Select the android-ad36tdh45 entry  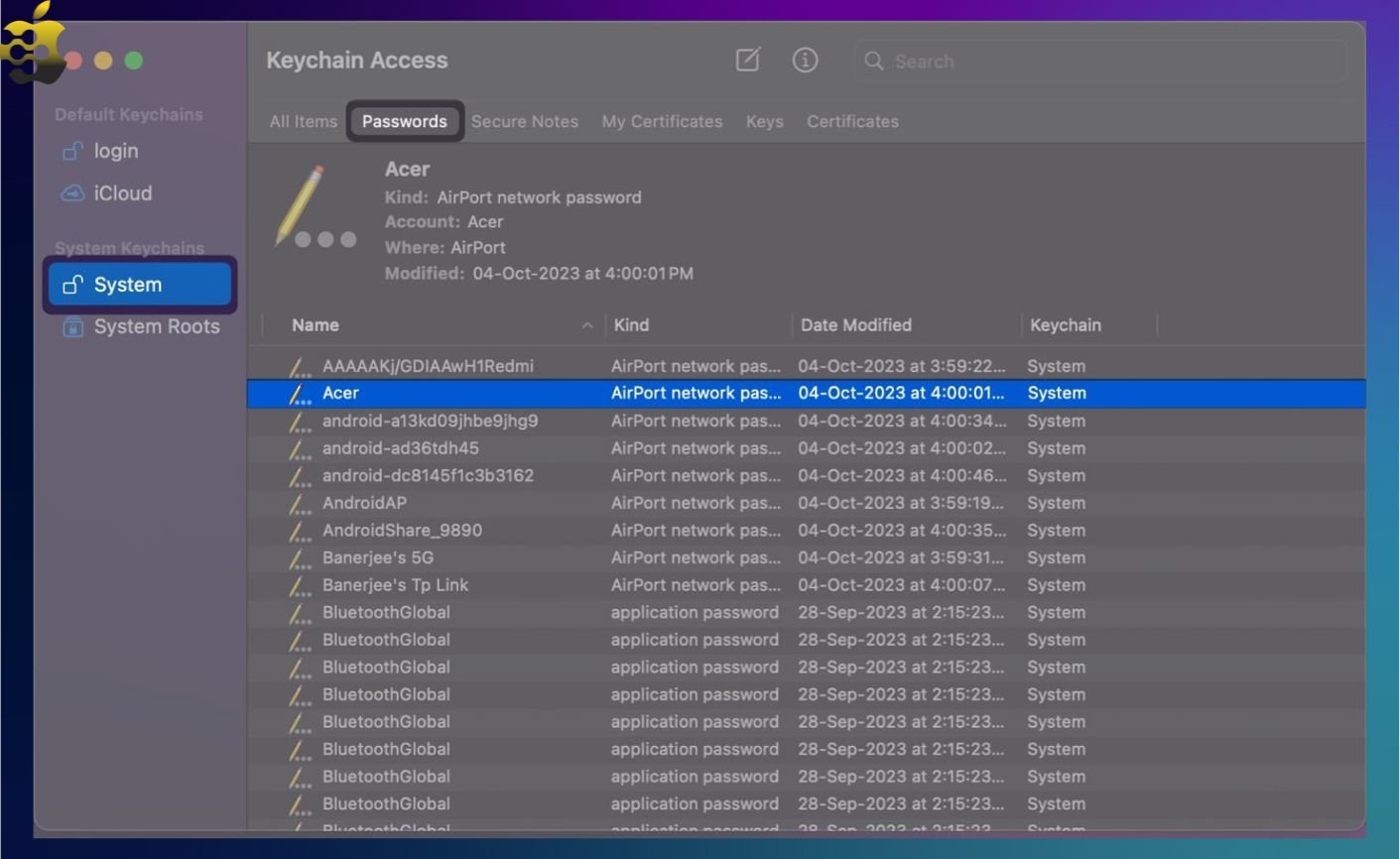tap(806, 448)
